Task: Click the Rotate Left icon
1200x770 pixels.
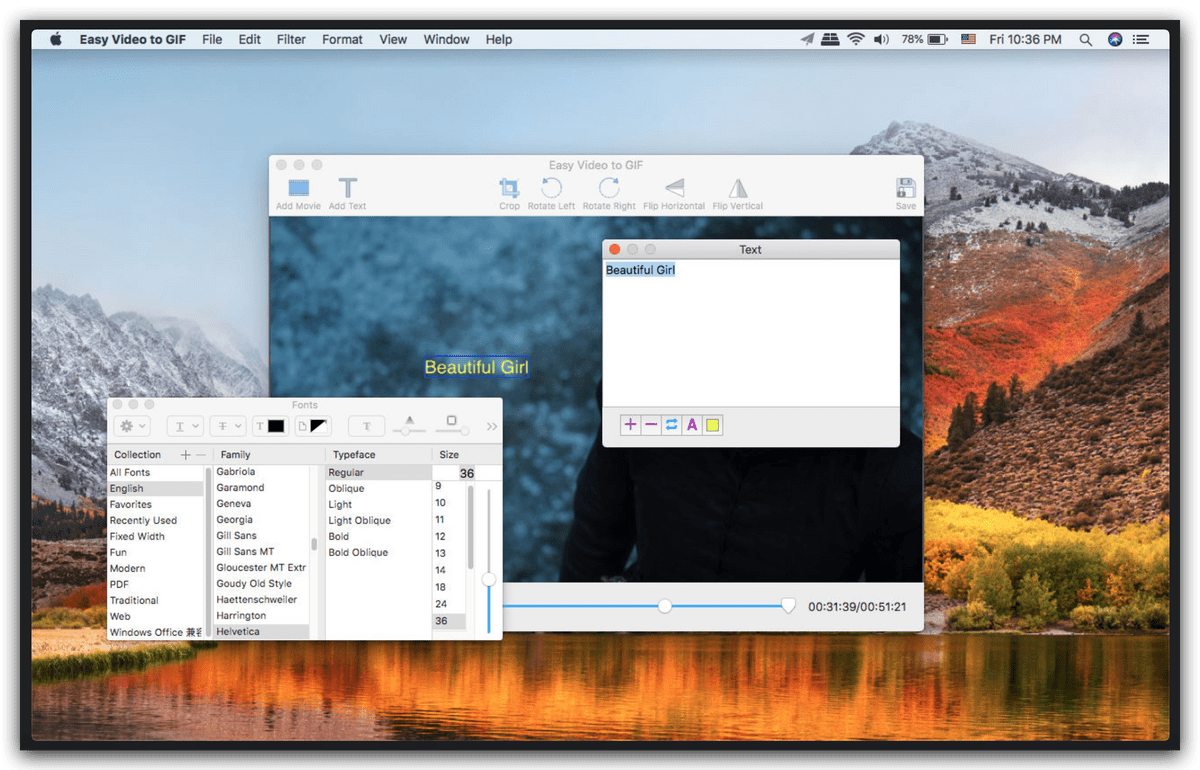Action: tap(551, 188)
